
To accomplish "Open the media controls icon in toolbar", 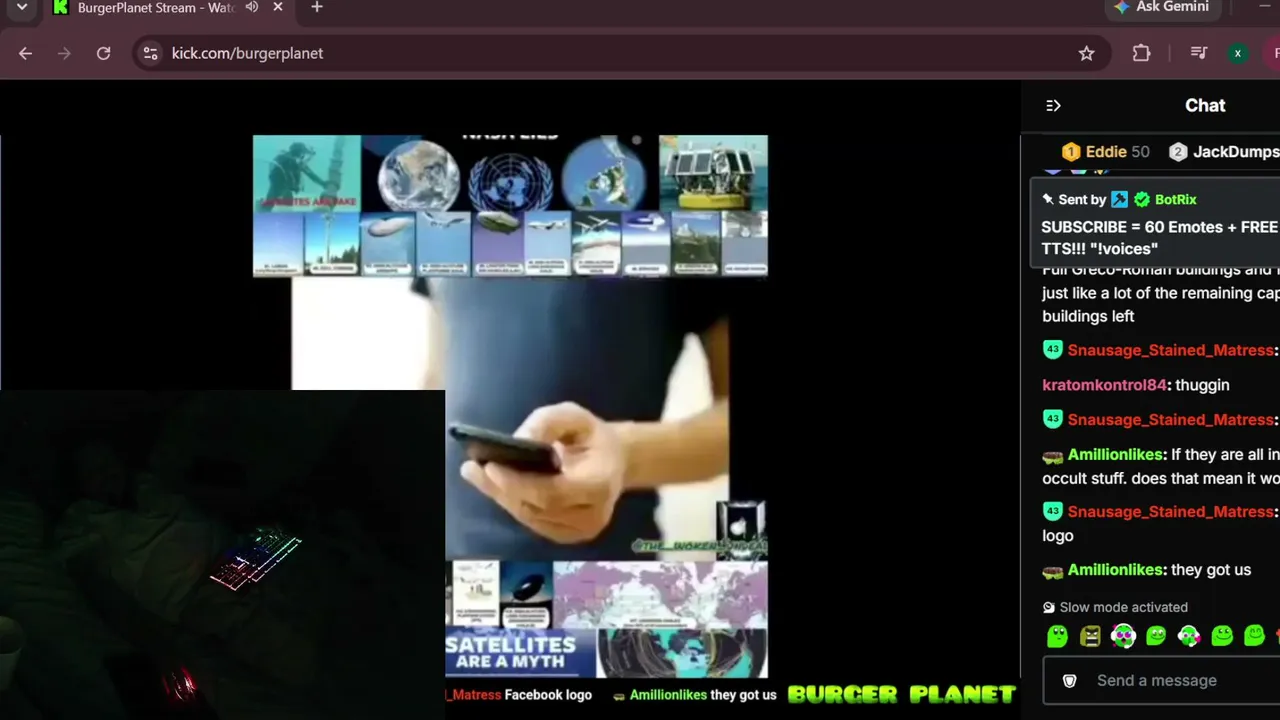I will point(1198,53).
